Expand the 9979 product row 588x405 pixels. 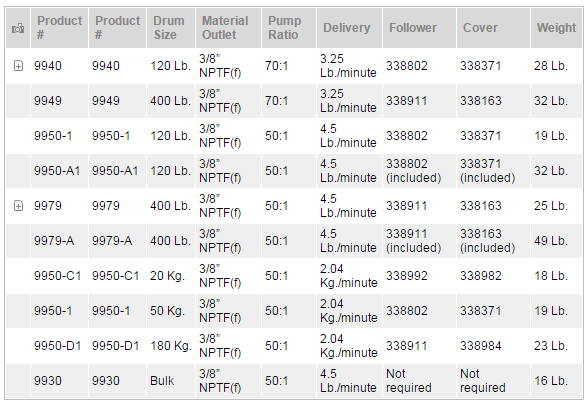pos(18,206)
